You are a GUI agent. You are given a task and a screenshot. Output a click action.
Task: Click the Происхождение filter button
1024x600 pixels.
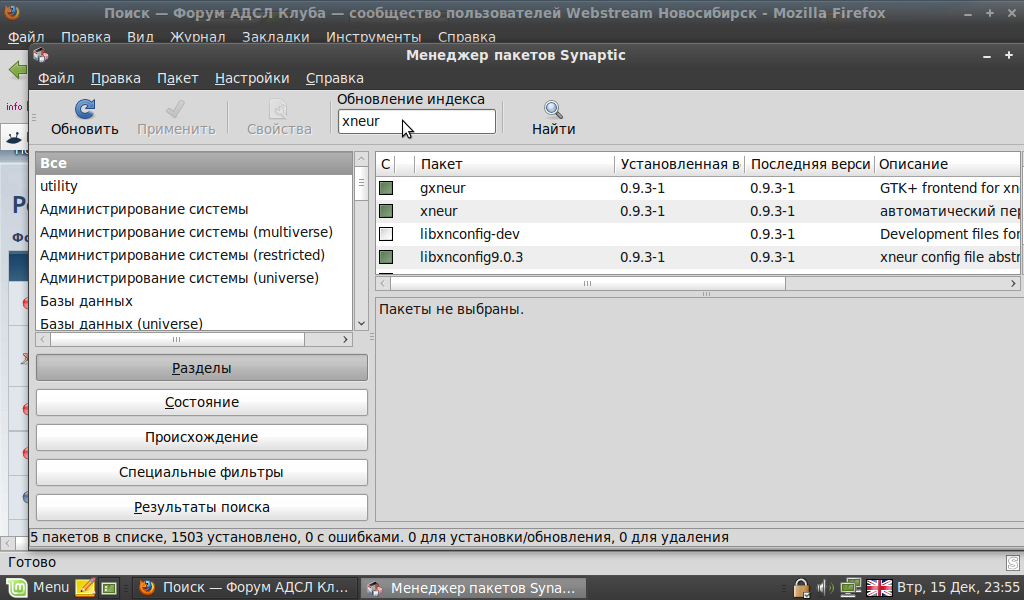pyautogui.click(x=202, y=437)
